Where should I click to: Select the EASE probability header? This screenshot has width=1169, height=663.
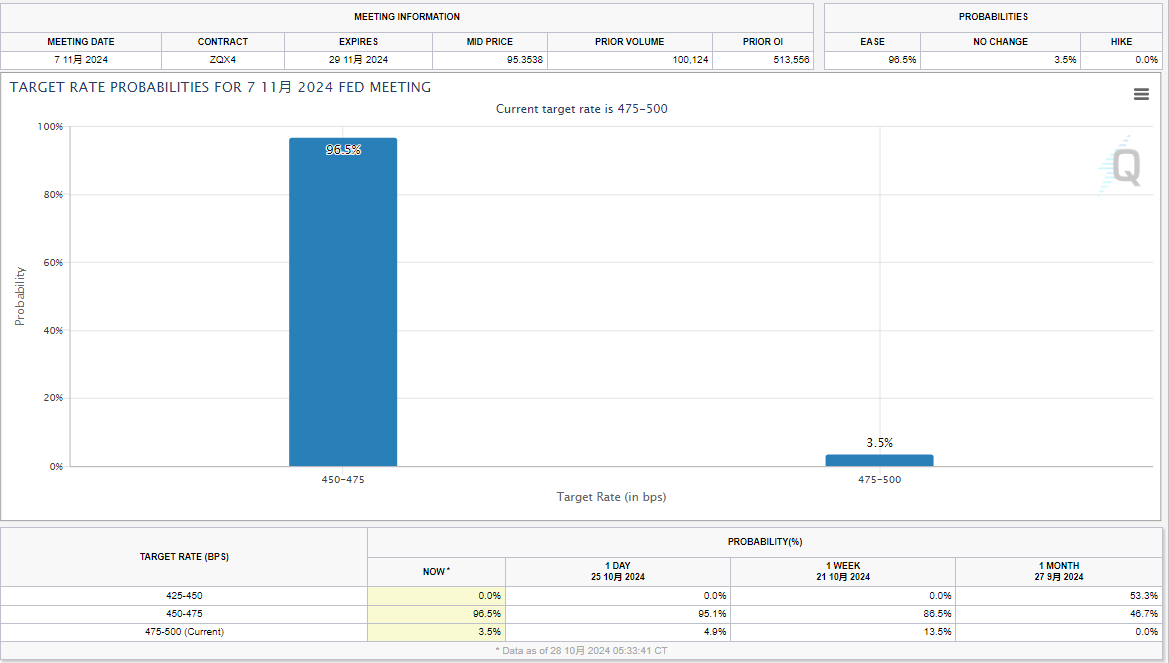pos(872,42)
